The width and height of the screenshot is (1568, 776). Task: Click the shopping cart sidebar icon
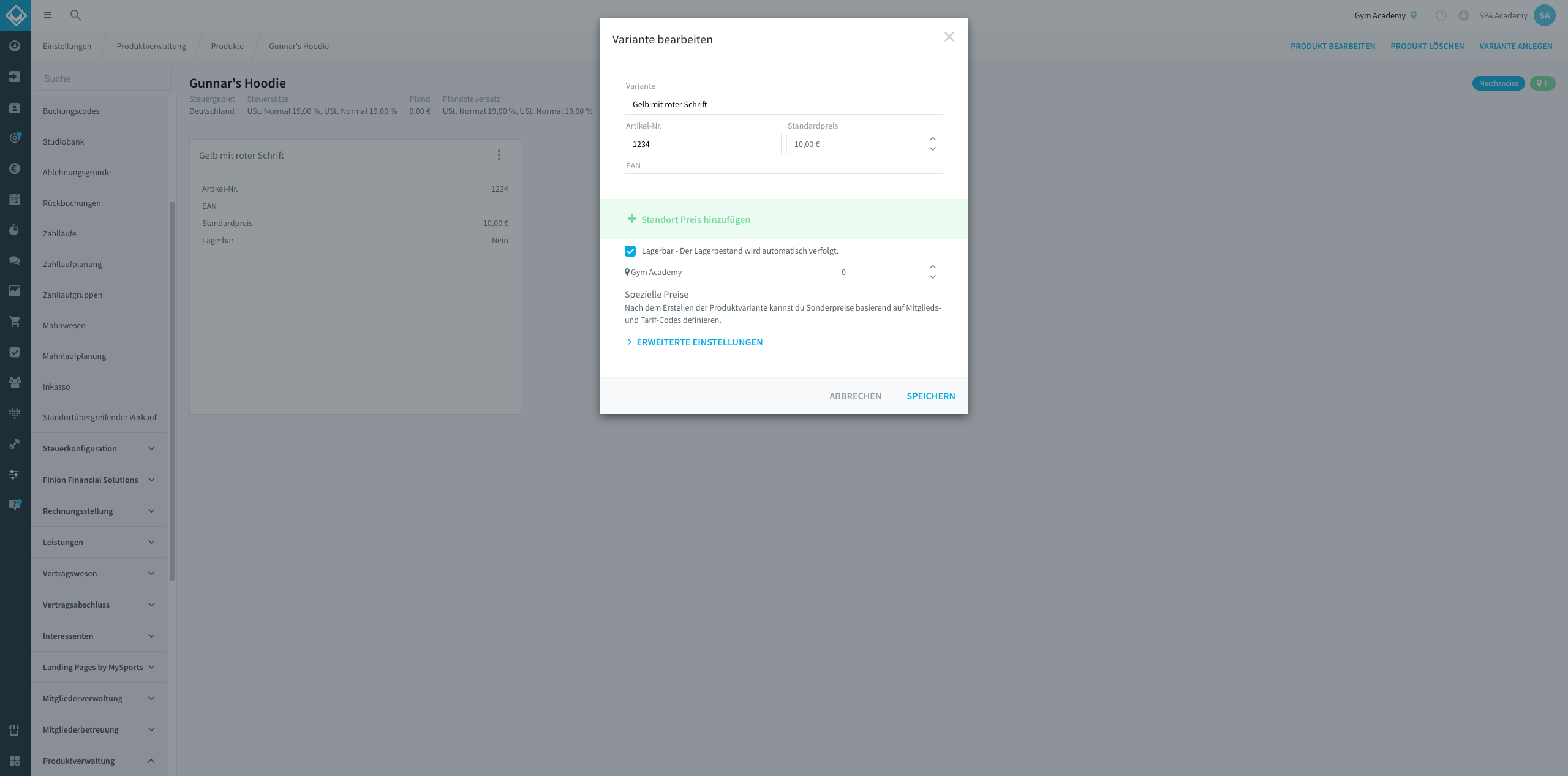[15, 322]
